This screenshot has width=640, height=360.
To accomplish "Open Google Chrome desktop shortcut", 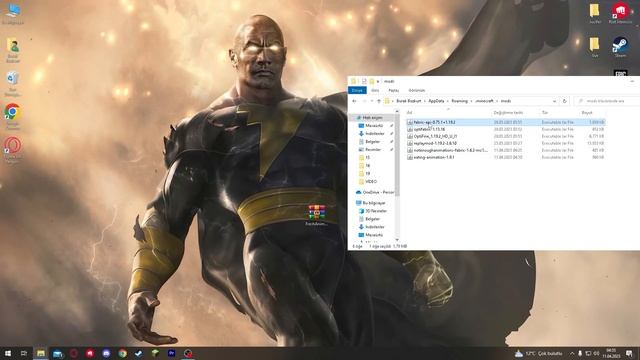I will coord(12,116).
